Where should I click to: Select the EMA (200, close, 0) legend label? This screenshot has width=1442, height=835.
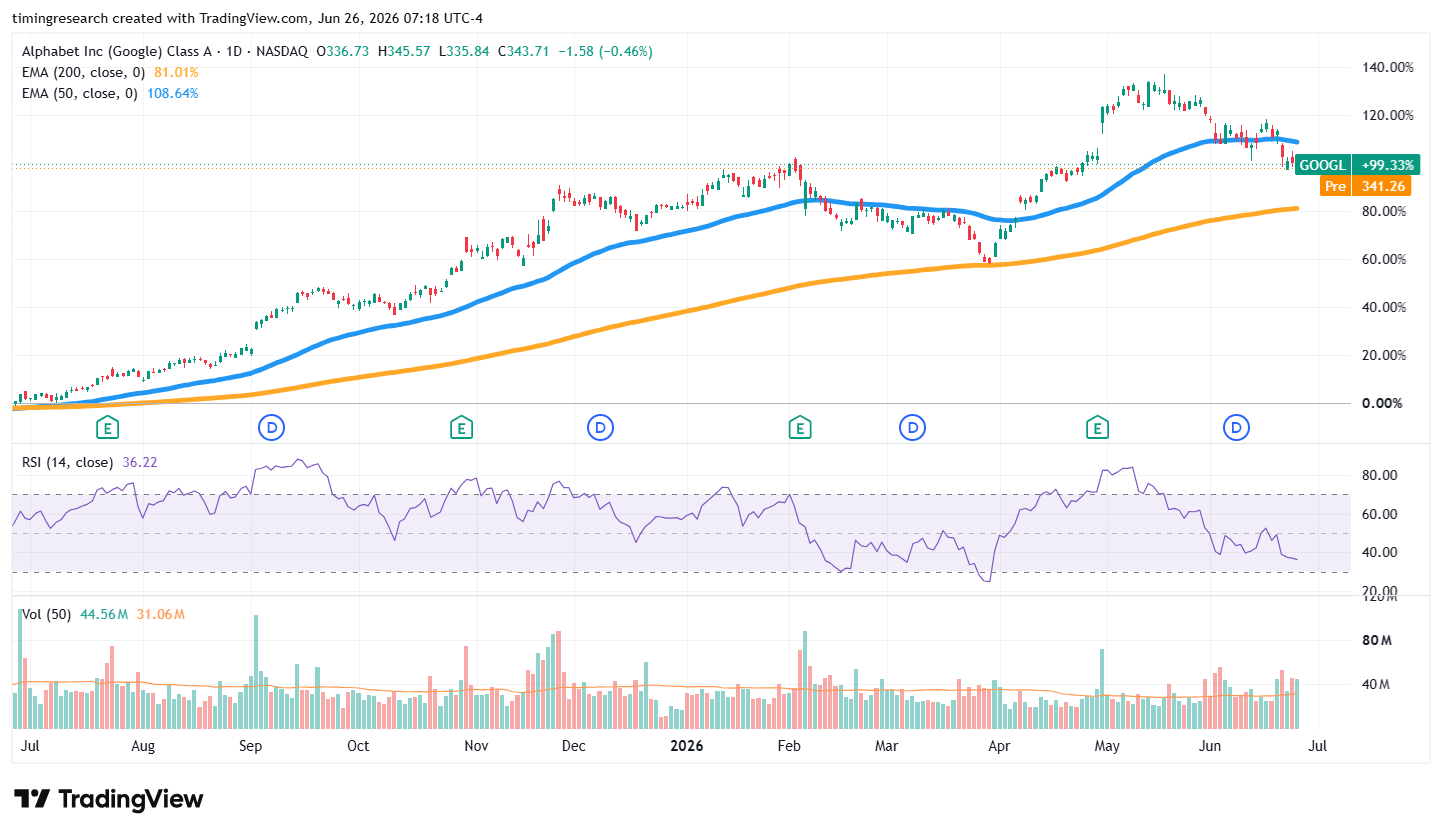tap(83, 72)
